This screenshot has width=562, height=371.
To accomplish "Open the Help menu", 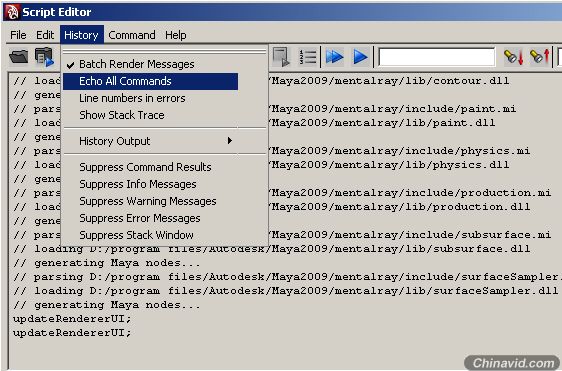I will (x=176, y=35).
